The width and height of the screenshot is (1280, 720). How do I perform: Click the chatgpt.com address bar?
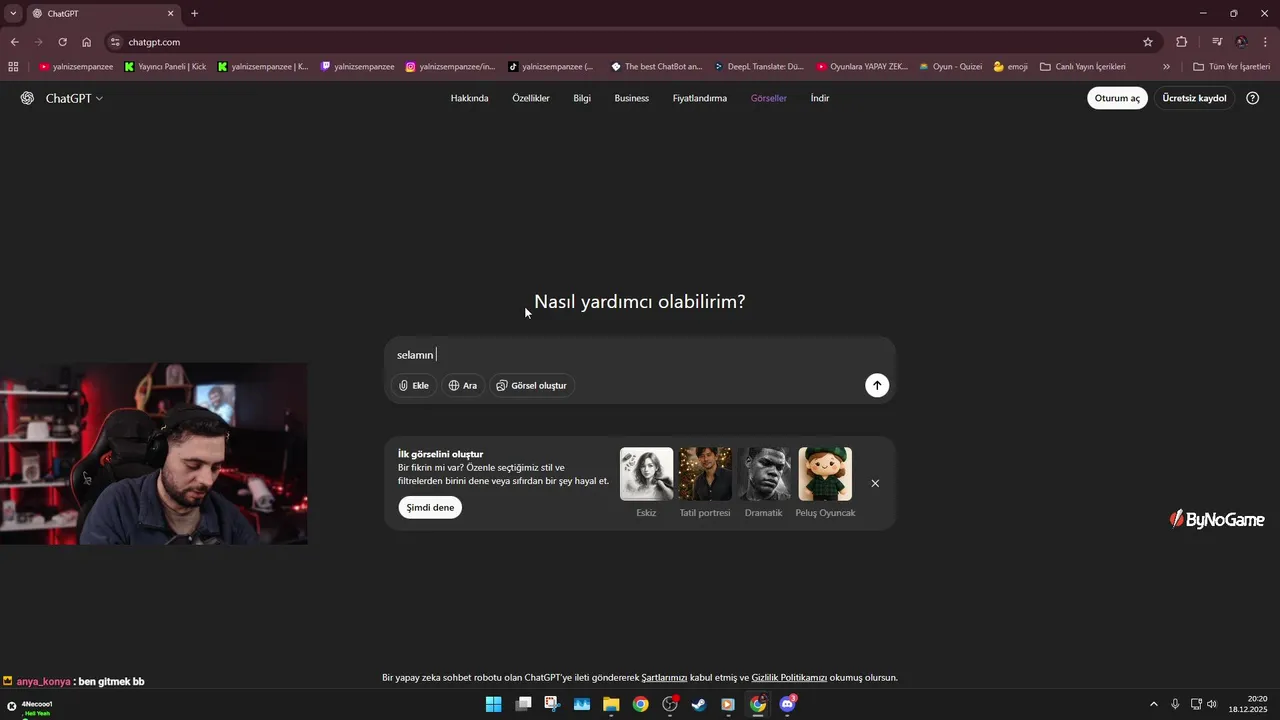point(630,42)
